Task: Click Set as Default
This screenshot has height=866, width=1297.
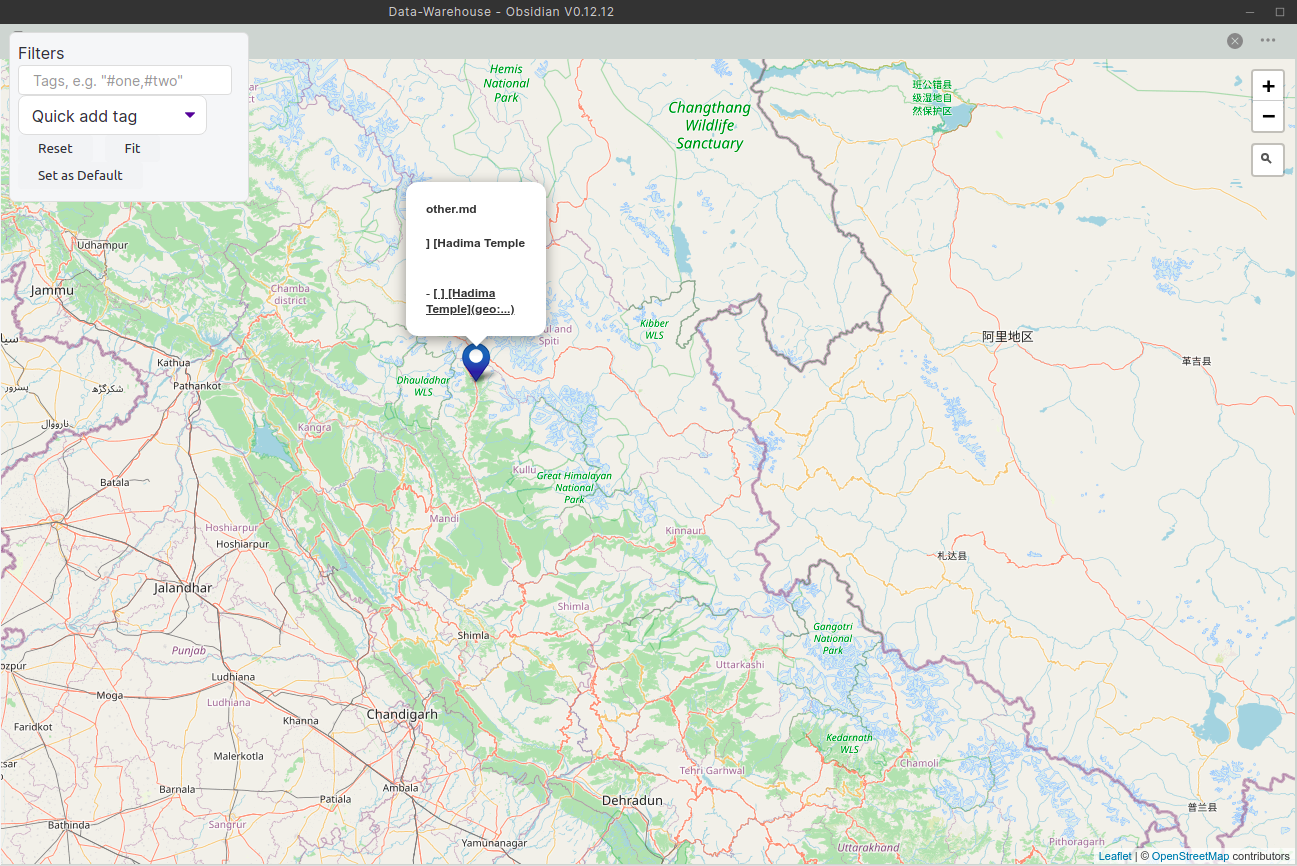Action: point(80,175)
